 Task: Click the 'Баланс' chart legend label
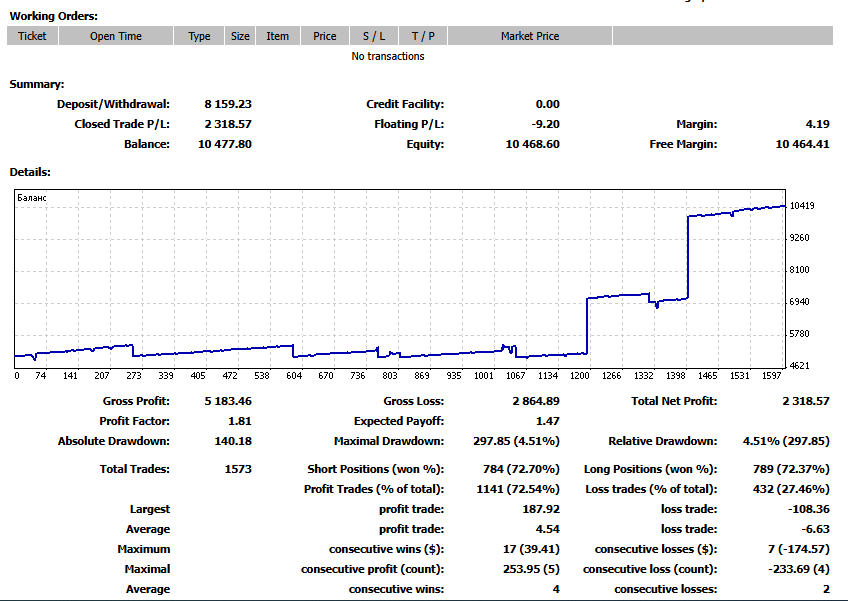coord(32,198)
